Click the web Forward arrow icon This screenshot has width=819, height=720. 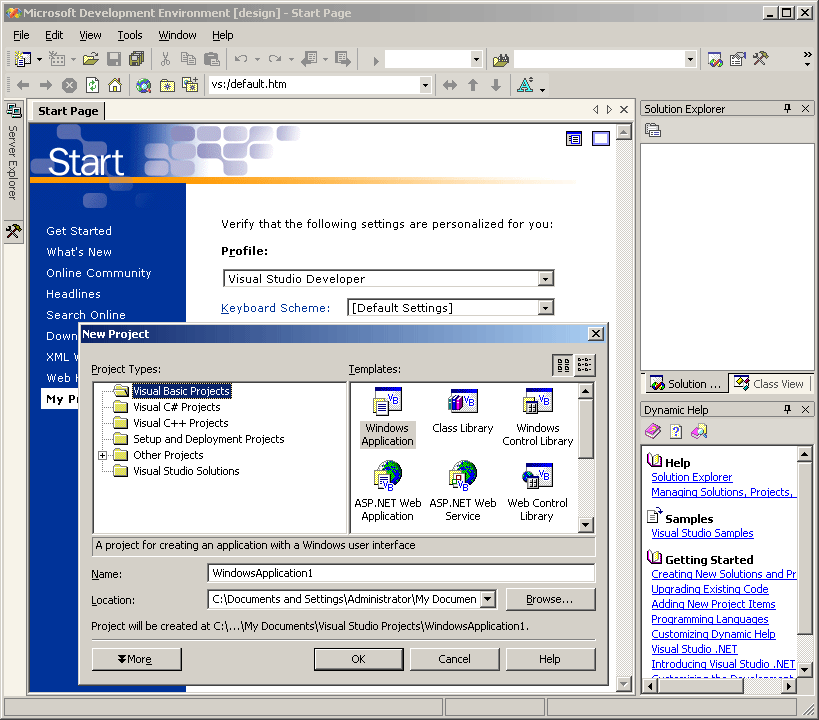46,85
